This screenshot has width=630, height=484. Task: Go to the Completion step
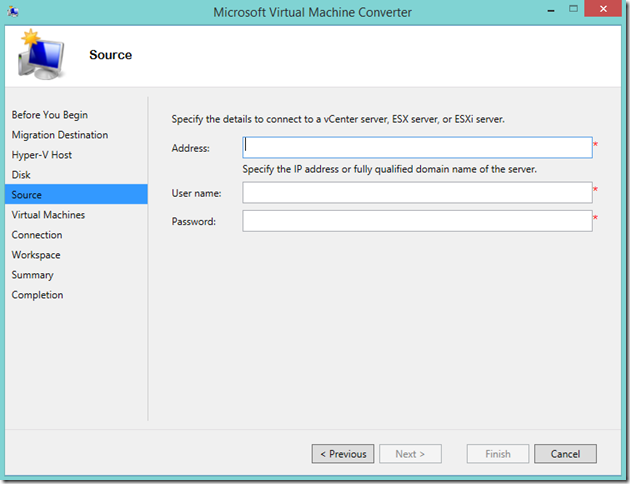click(37, 295)
